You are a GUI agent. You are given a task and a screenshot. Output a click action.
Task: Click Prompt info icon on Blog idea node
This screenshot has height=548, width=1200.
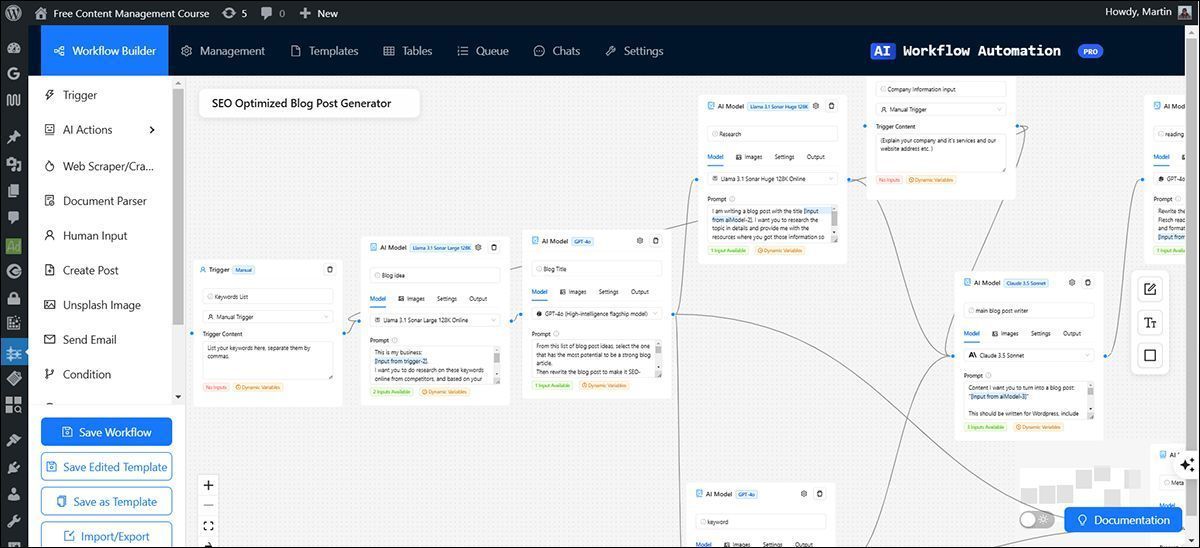[396, 340]
